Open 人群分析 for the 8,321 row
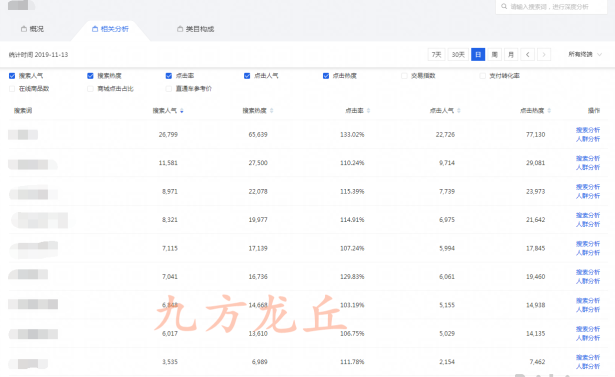615x377 pixels. tap(588, 224)
